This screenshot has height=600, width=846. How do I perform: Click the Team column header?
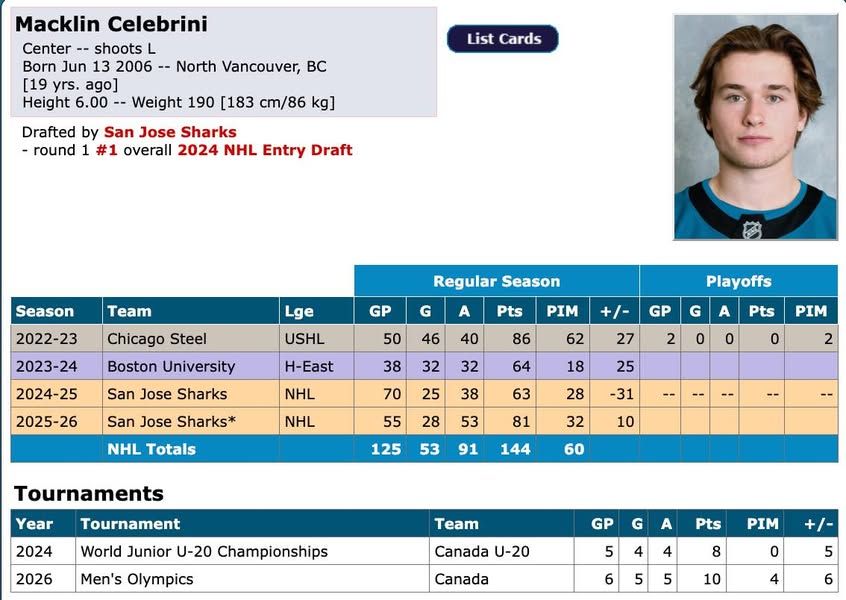point(129,311)
